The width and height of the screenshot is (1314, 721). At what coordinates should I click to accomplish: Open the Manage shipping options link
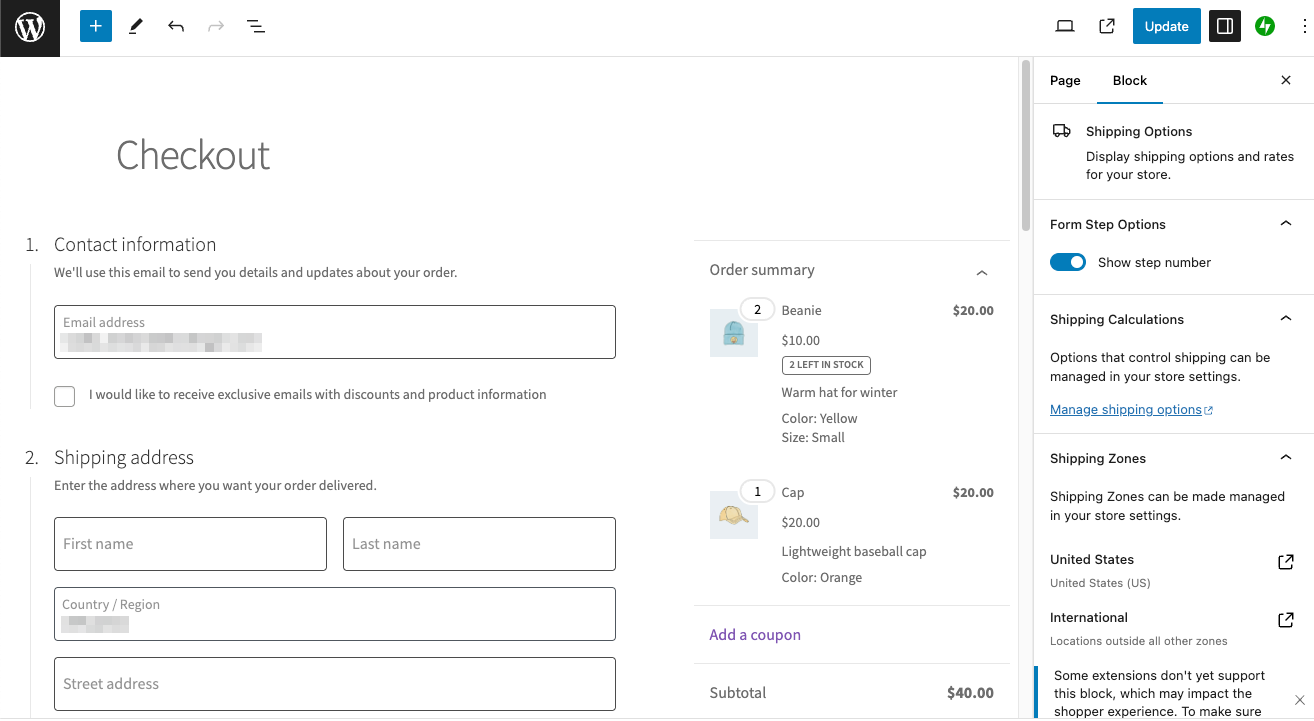tap(1125, 409)
